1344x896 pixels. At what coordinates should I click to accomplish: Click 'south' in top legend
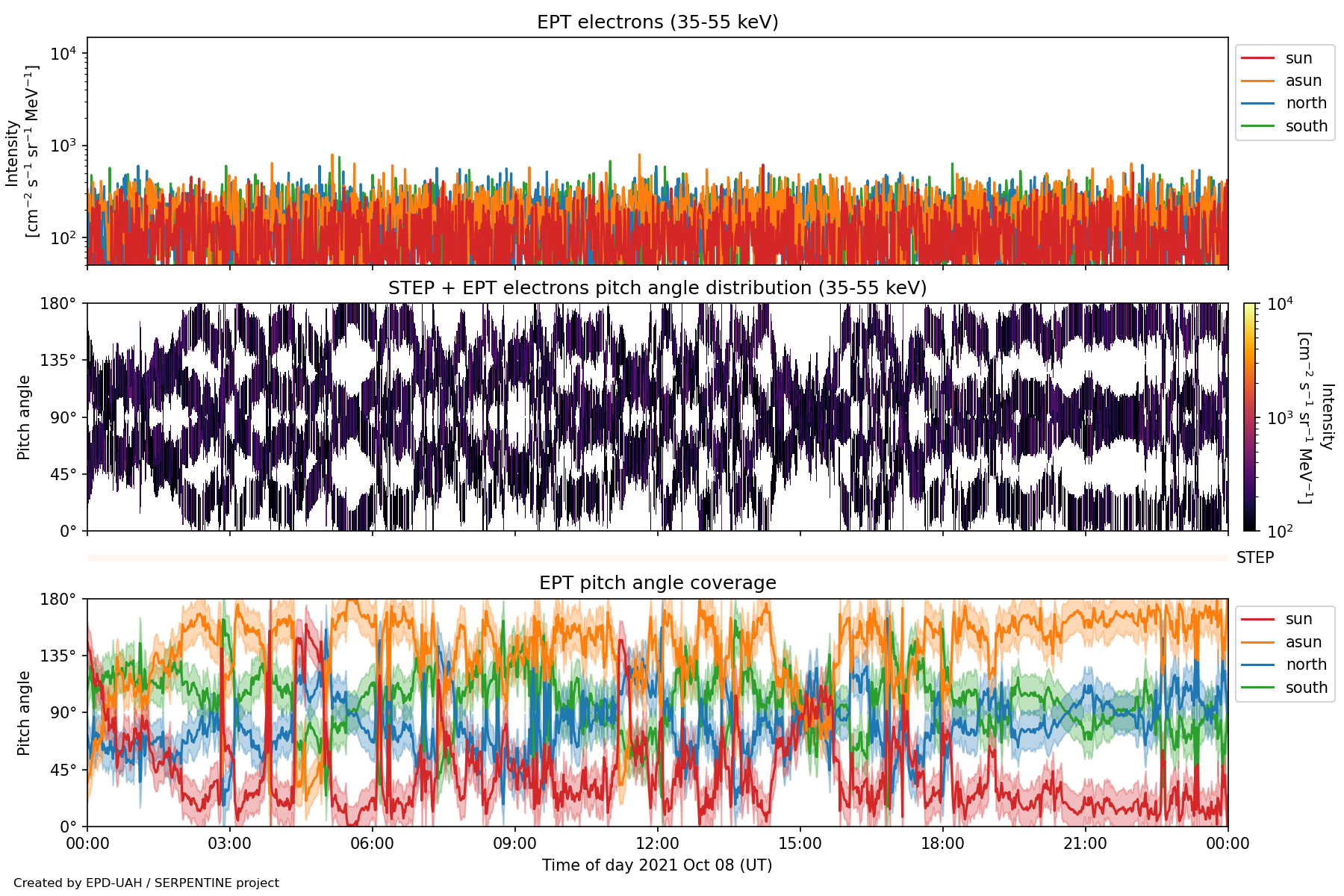click(1307, 126)
